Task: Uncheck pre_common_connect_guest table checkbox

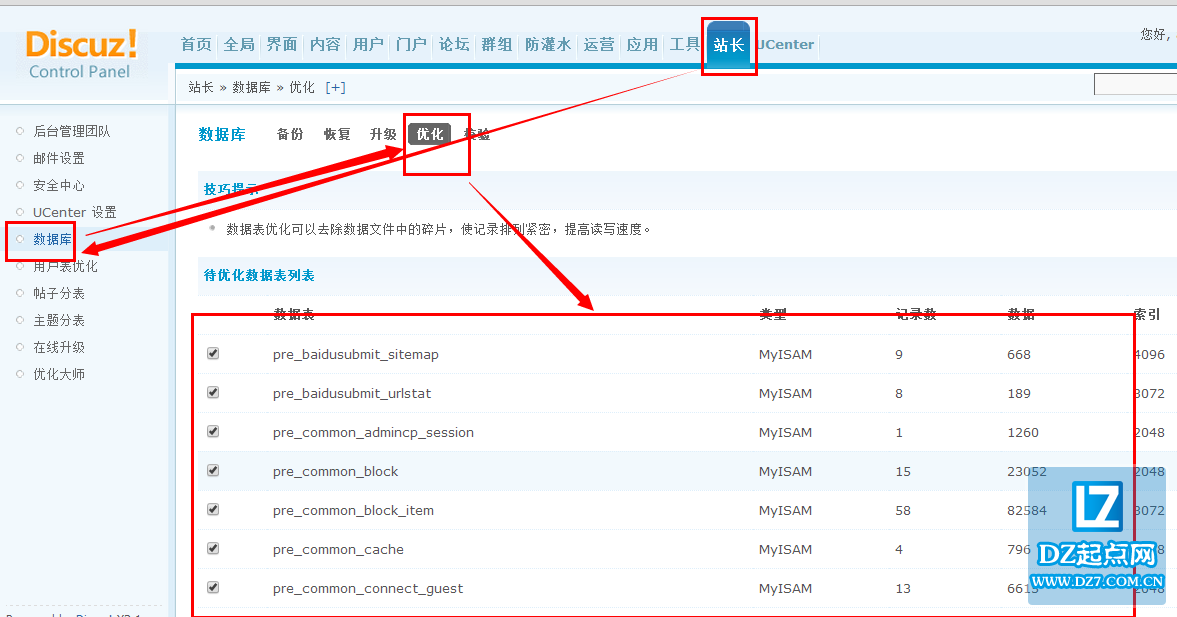Action: click(212, 588)
